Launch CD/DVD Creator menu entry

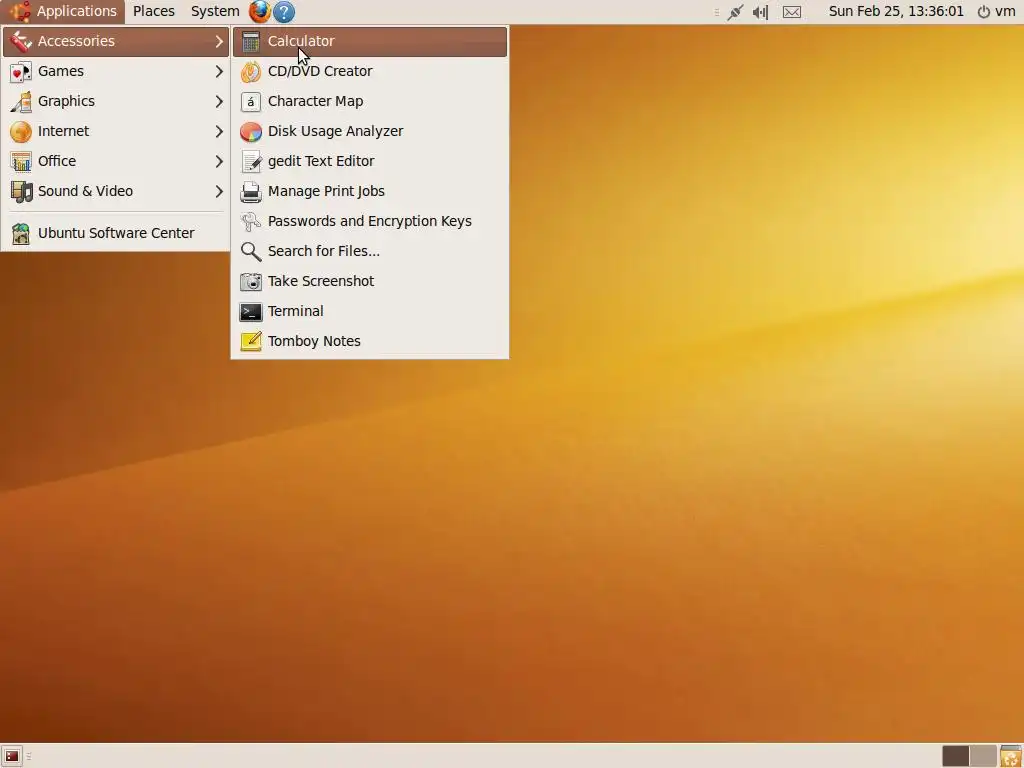tap(370, 71)
